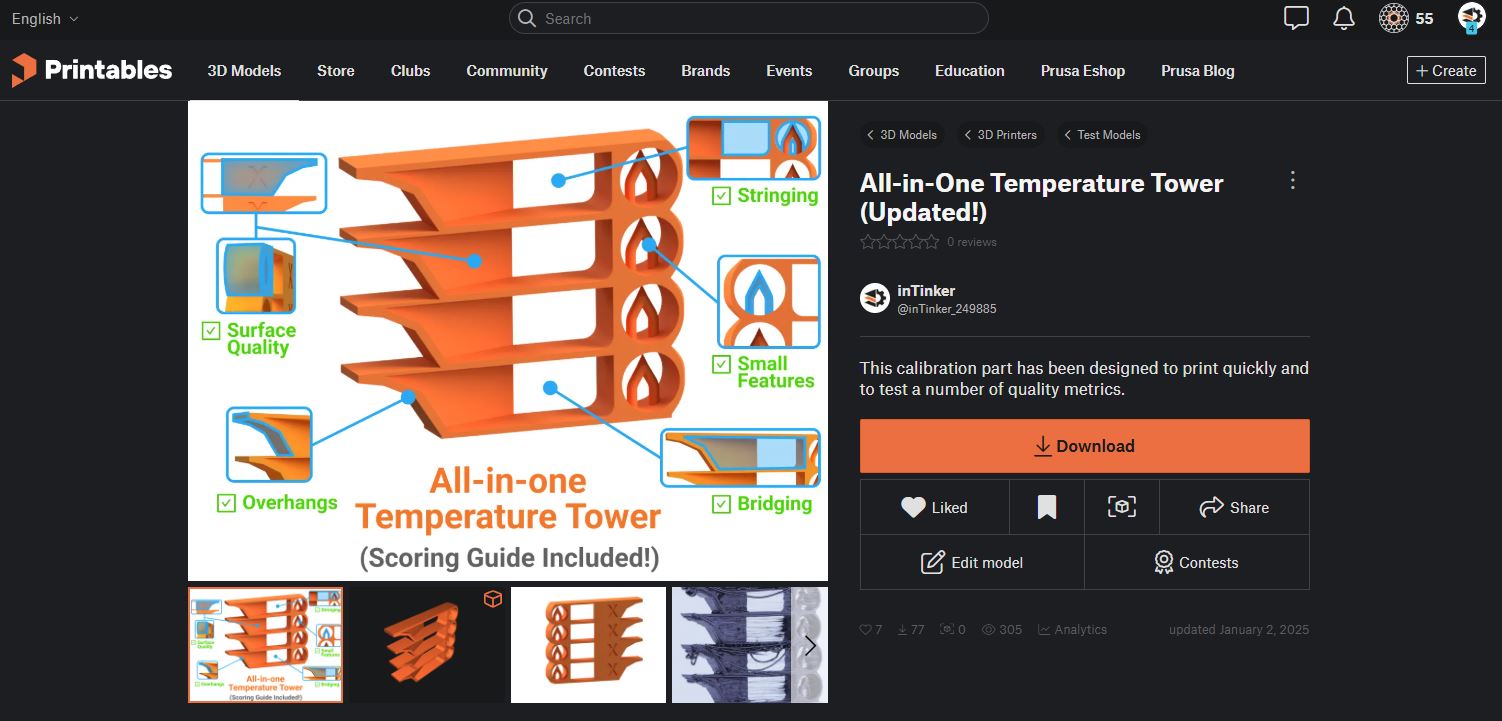Open the messages chat icon
Screen dimensions: 1502x721
coord(1296,18)
